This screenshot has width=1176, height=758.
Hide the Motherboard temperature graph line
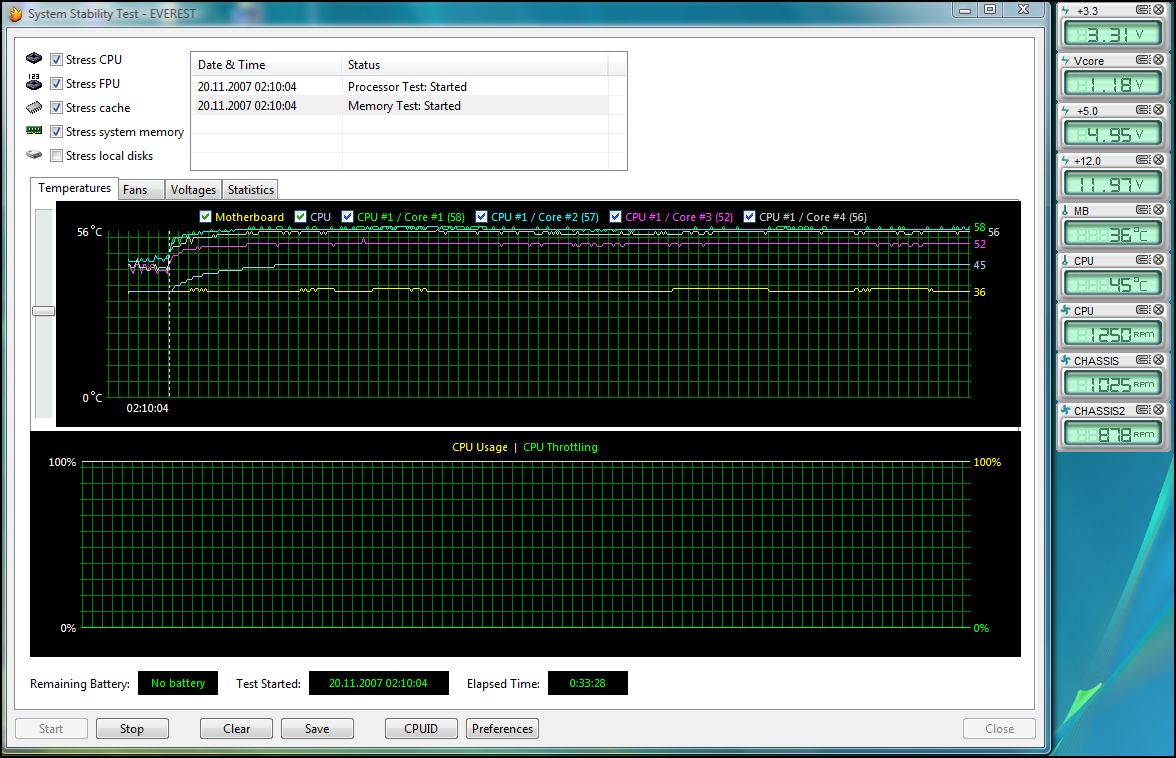click(x=206, y=217)
